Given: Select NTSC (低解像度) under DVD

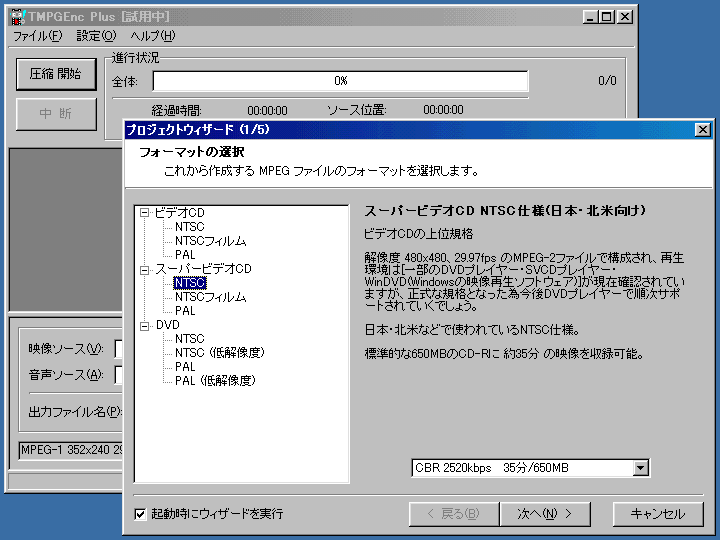Looking at the screenshot, I should click(x=220, y=353).
